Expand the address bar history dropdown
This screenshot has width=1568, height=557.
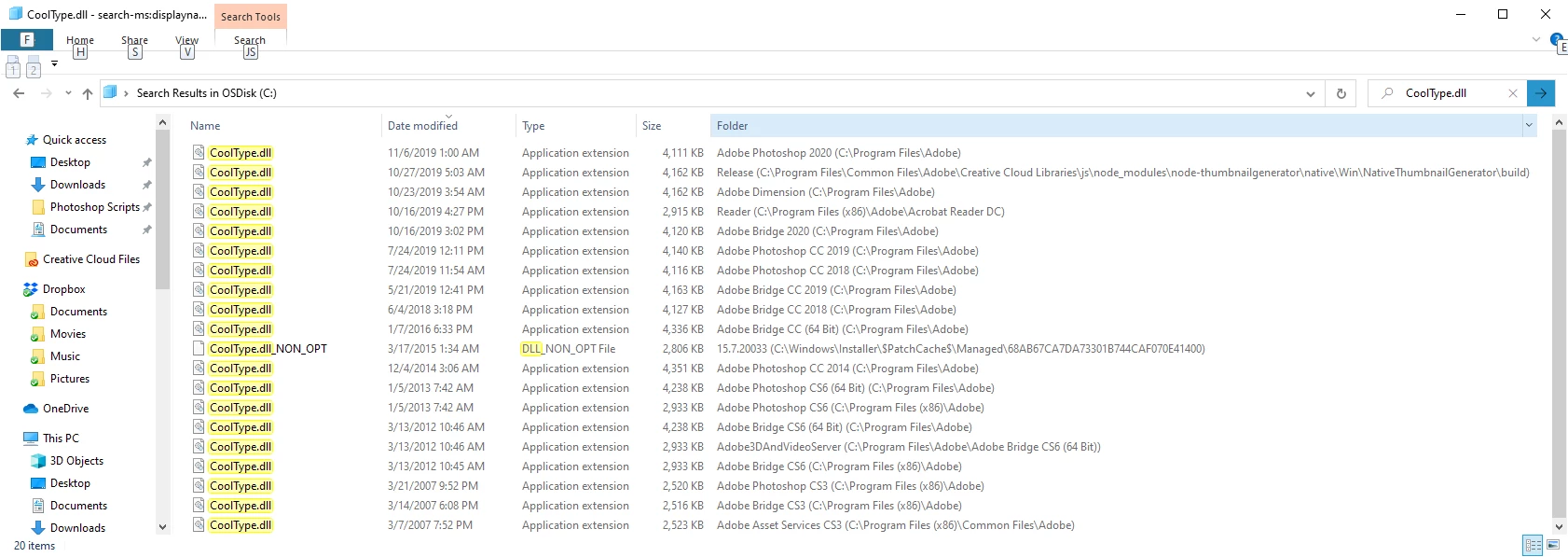1311,93
